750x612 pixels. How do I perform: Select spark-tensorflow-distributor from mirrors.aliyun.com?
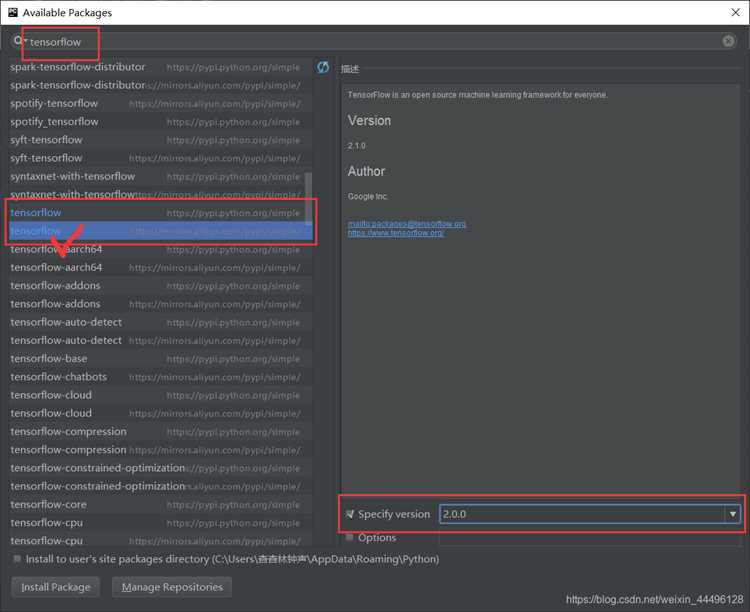[161, 85]
